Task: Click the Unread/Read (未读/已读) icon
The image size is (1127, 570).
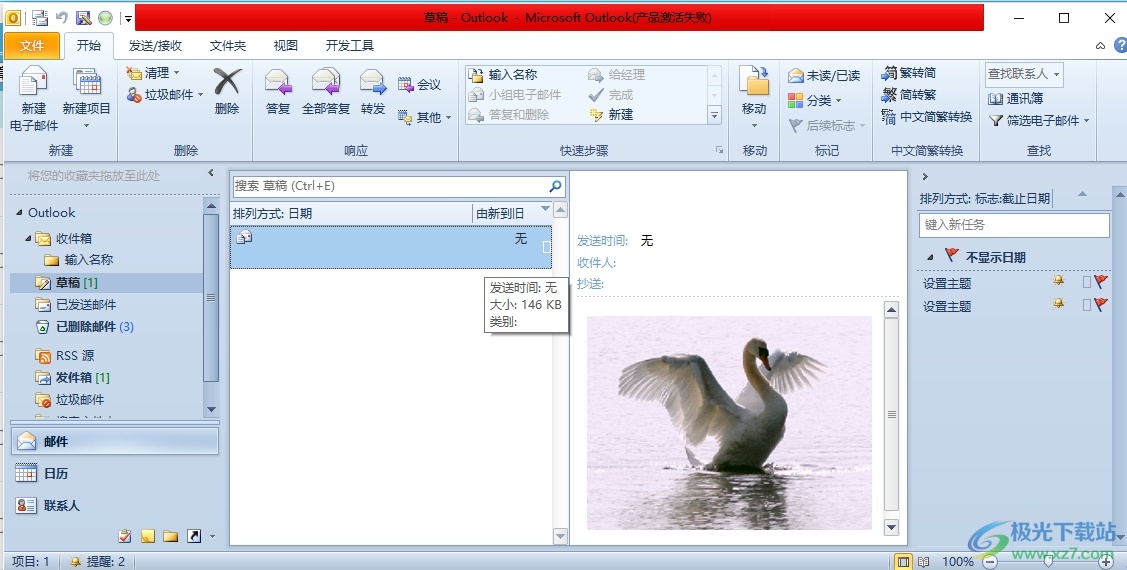Action: click(796, 75)
